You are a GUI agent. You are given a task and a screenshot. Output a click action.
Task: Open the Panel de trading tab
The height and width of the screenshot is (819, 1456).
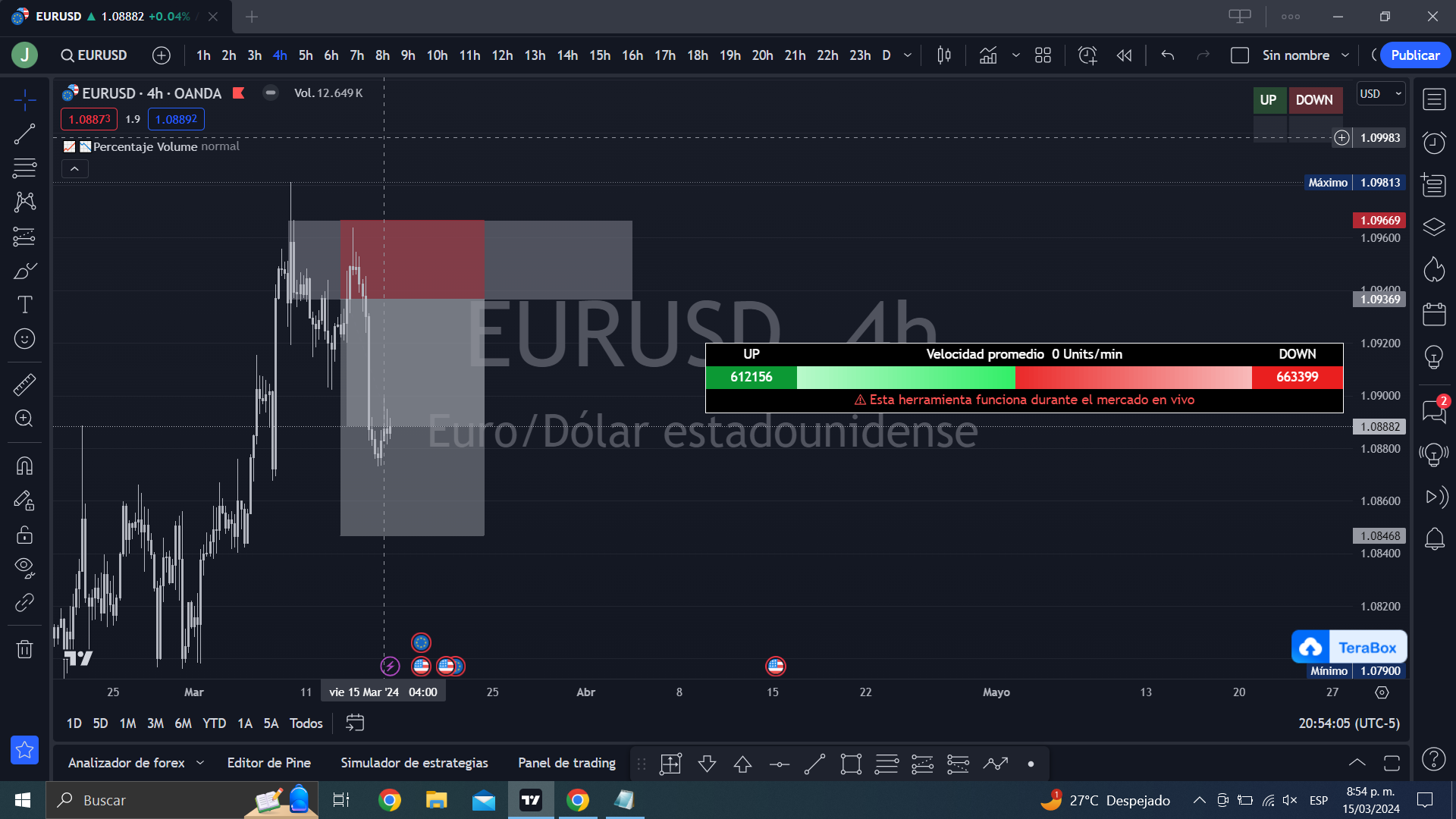coord(566,763)
